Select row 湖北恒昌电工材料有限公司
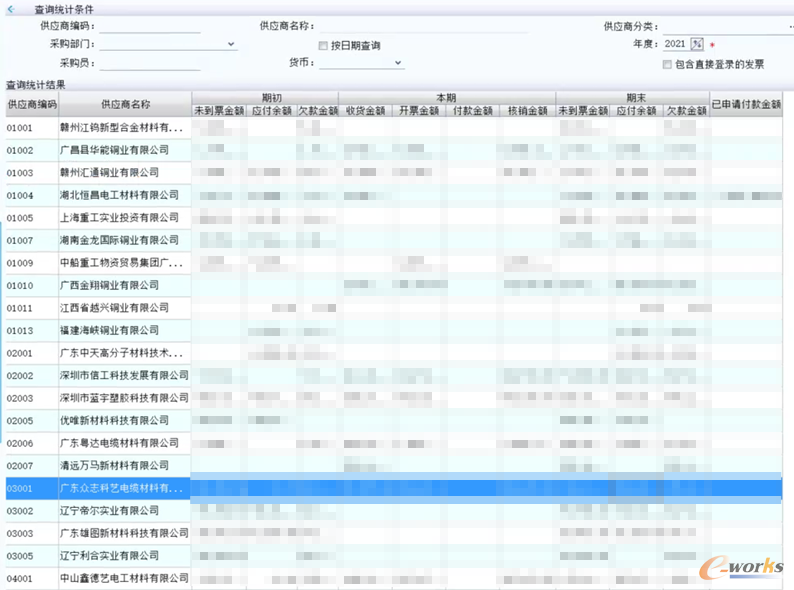 (394, 195)
